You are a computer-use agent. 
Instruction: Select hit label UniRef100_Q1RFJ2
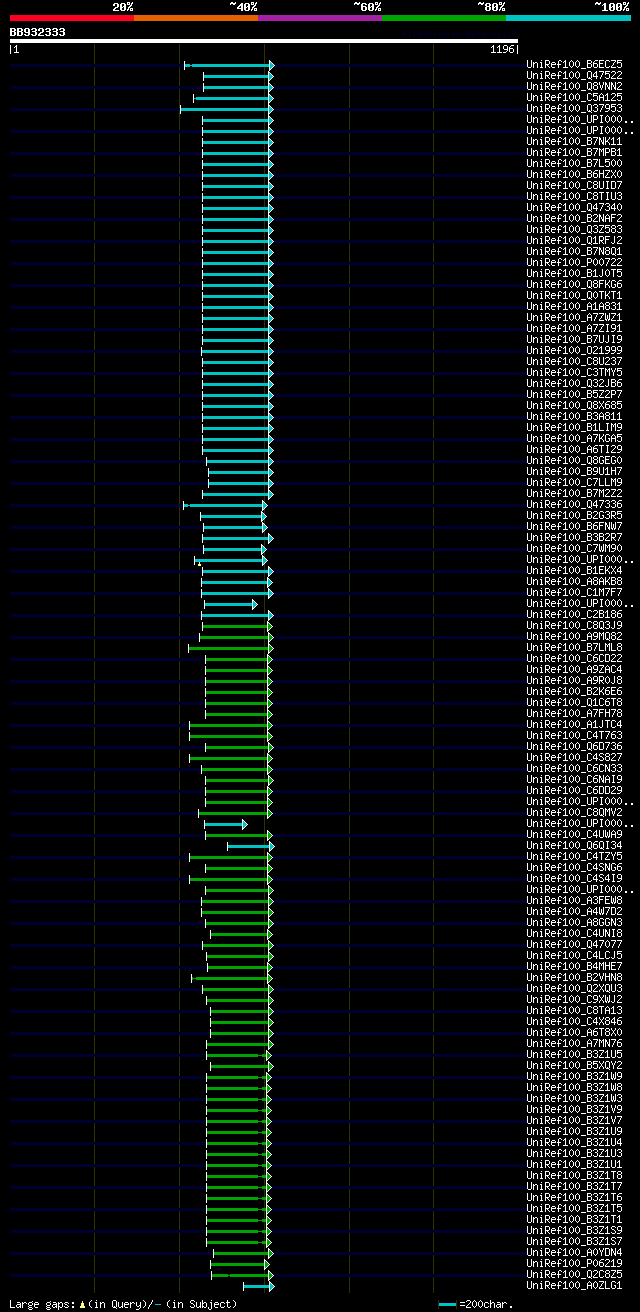pyautogui.click(x=574, y=240)
